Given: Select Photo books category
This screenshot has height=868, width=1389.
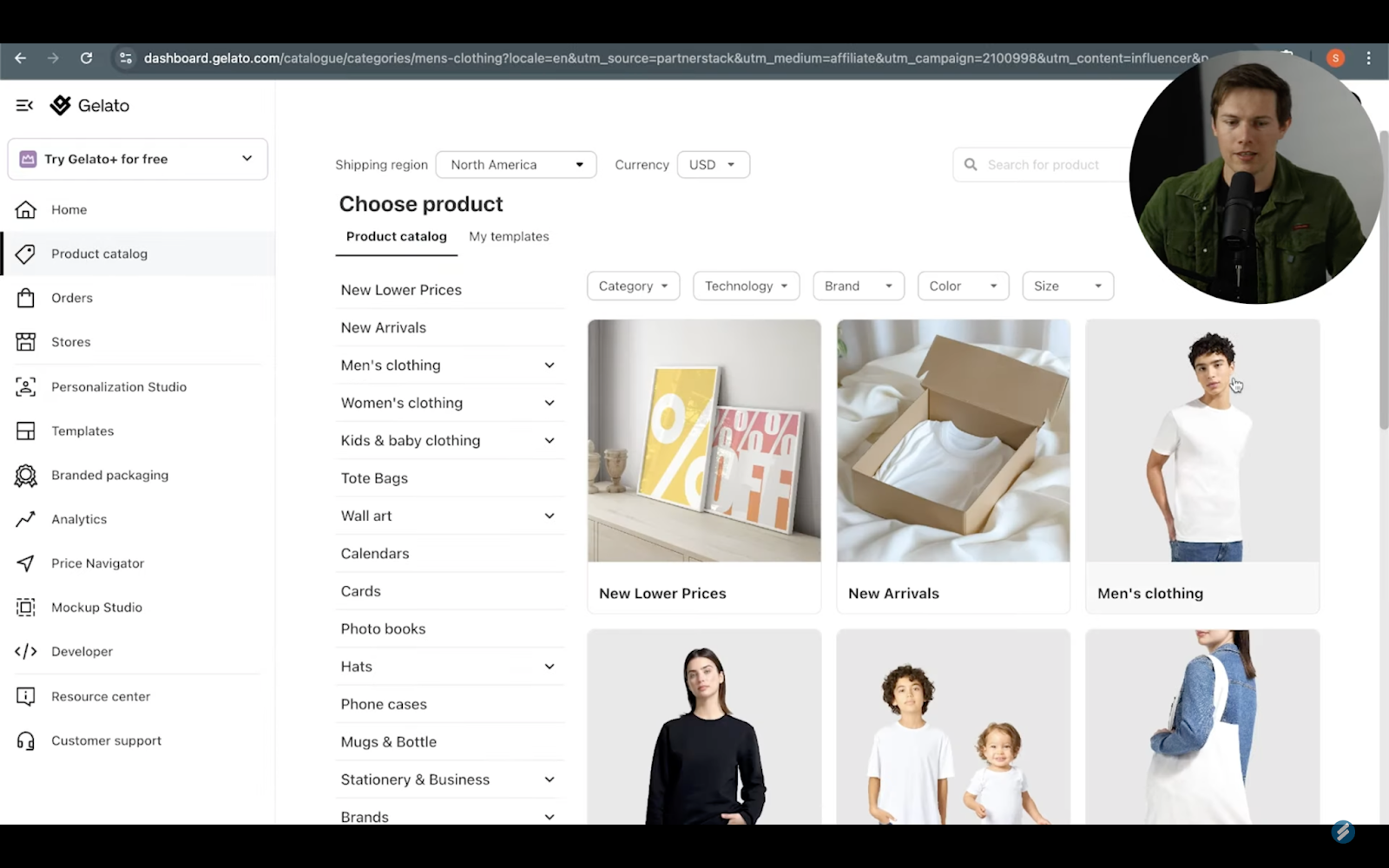Looking at the screenshot, I should 383,628.
